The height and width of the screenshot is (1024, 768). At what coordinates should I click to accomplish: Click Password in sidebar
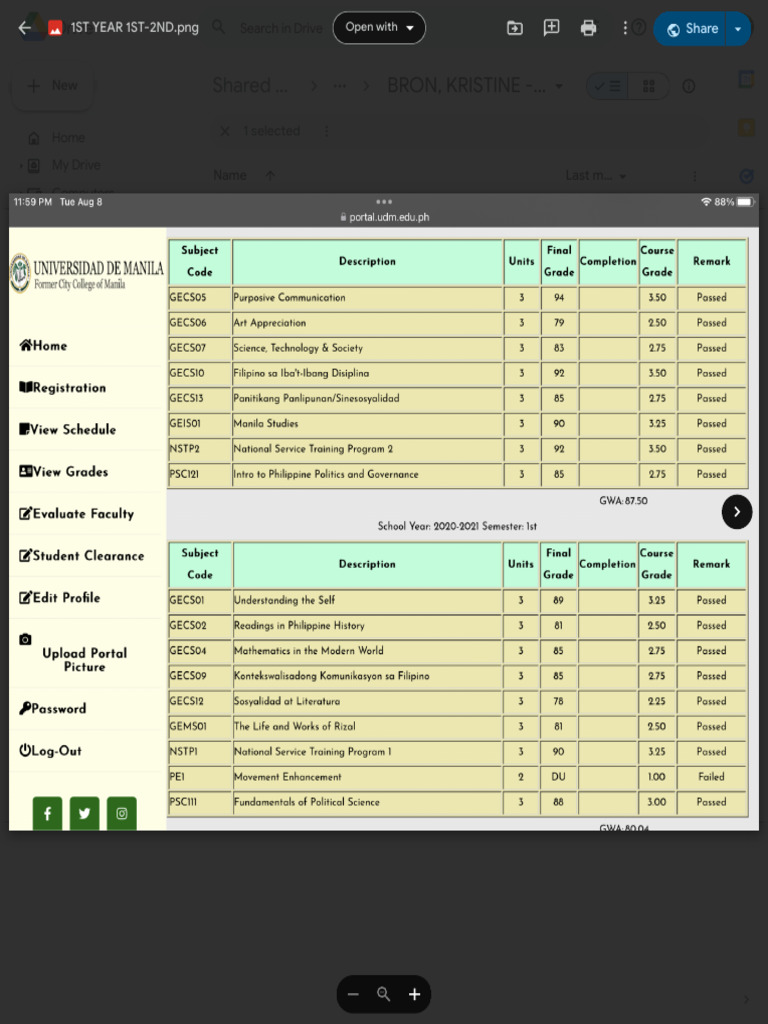(52, 709)
